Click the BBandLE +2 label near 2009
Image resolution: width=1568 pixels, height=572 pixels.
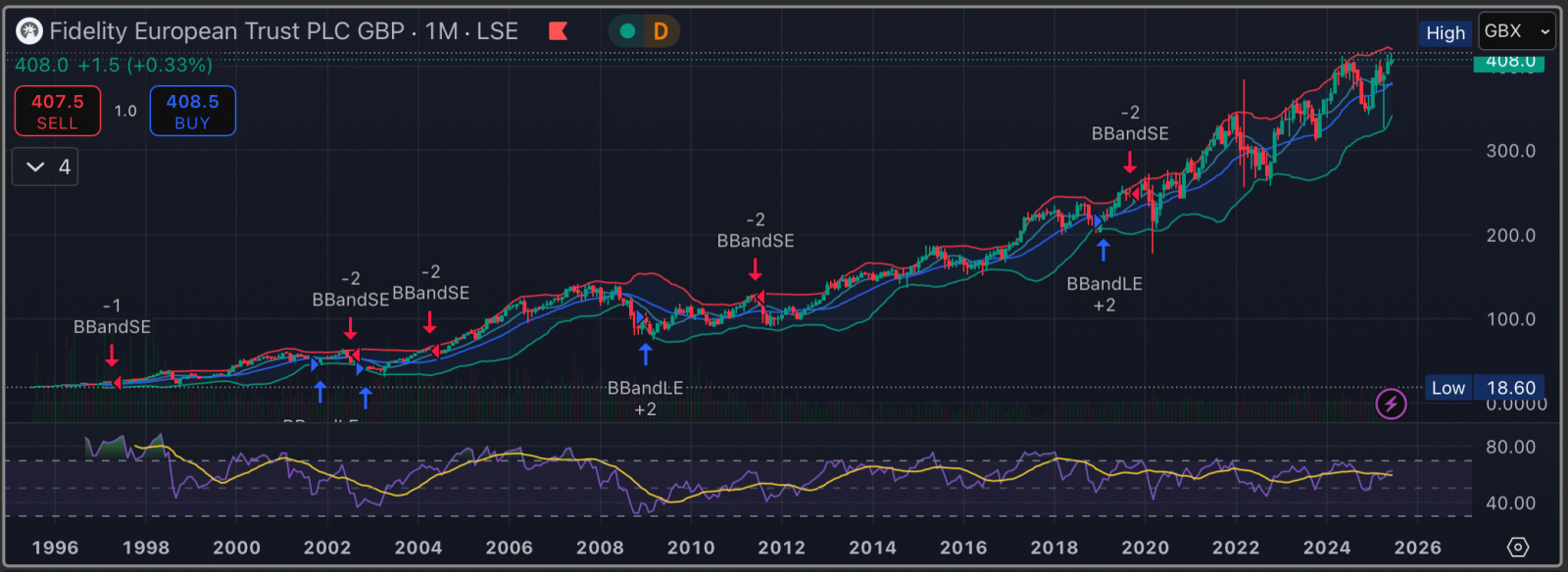(645, 399)
